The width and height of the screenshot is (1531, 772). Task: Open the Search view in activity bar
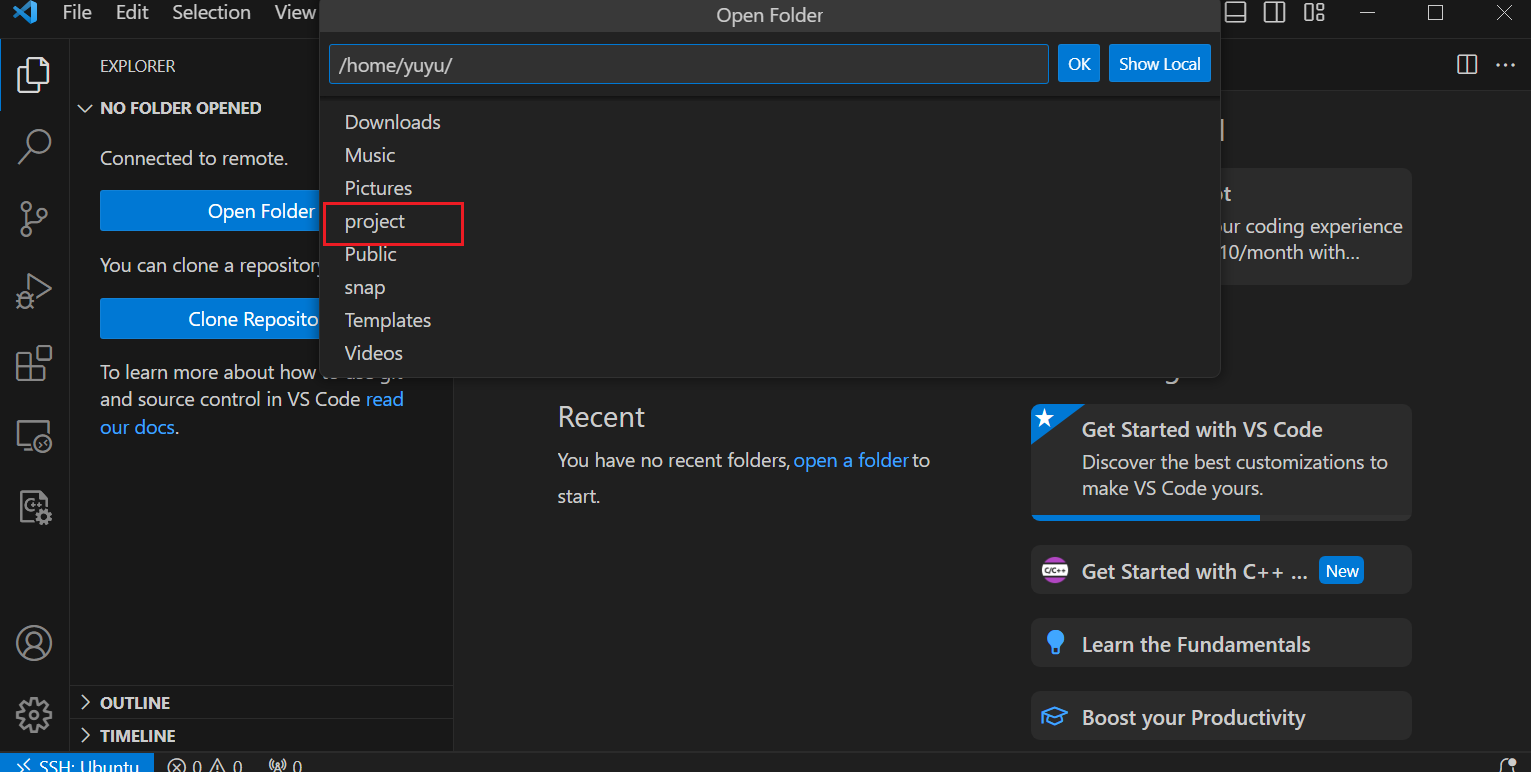click(34, 146)
